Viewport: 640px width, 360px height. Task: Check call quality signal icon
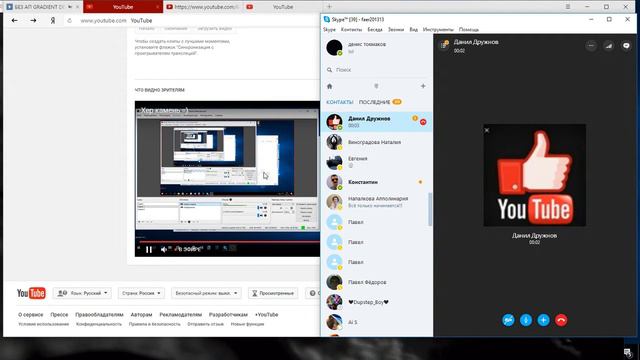[x=609, y=46]
